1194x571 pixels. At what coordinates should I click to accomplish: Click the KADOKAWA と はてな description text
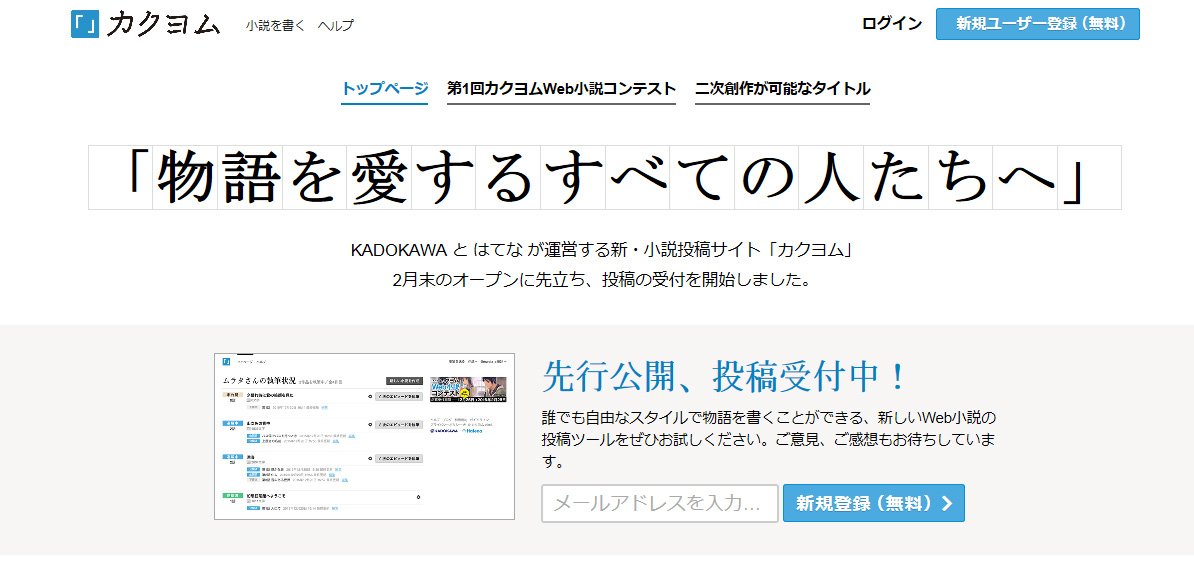(x=600, y=250)
